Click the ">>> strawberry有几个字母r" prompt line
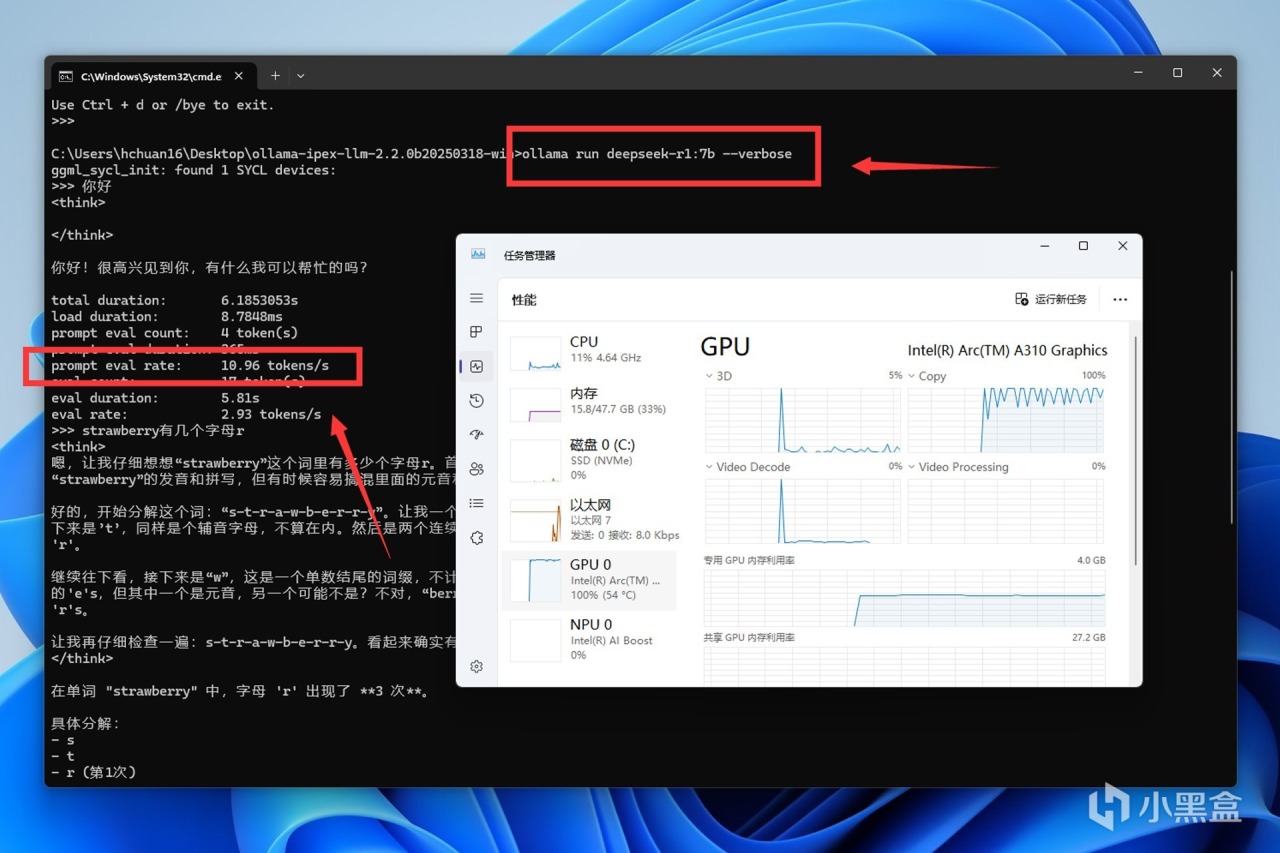 click(148, 430)
